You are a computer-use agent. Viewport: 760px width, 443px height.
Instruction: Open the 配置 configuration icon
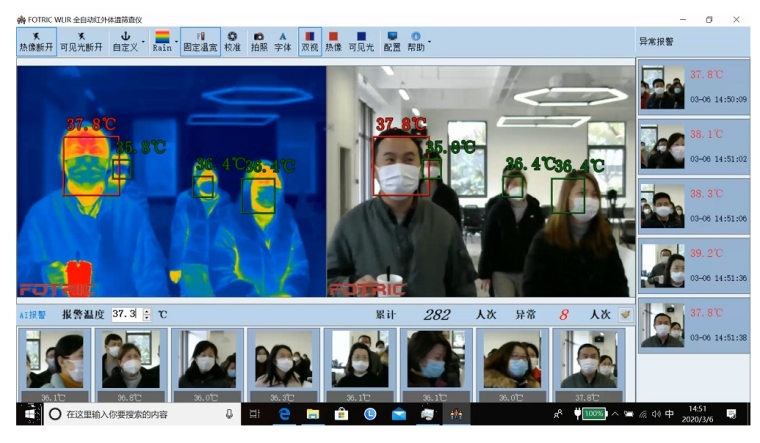392,41
